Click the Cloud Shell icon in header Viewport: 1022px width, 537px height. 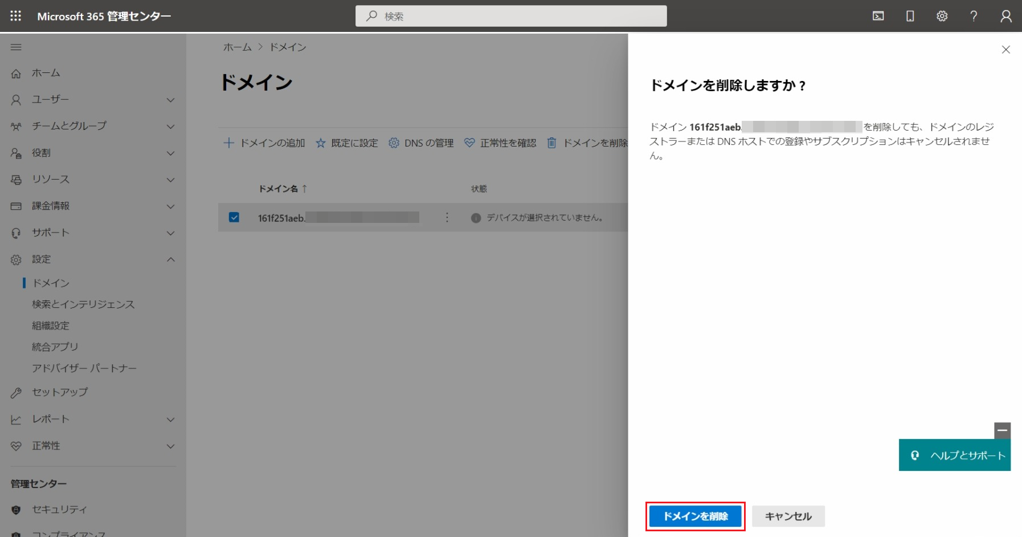pos(878,16)
